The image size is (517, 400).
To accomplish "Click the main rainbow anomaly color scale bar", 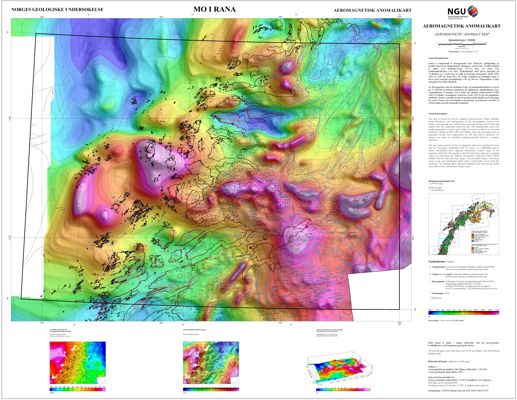I will (x=464, y=313).
